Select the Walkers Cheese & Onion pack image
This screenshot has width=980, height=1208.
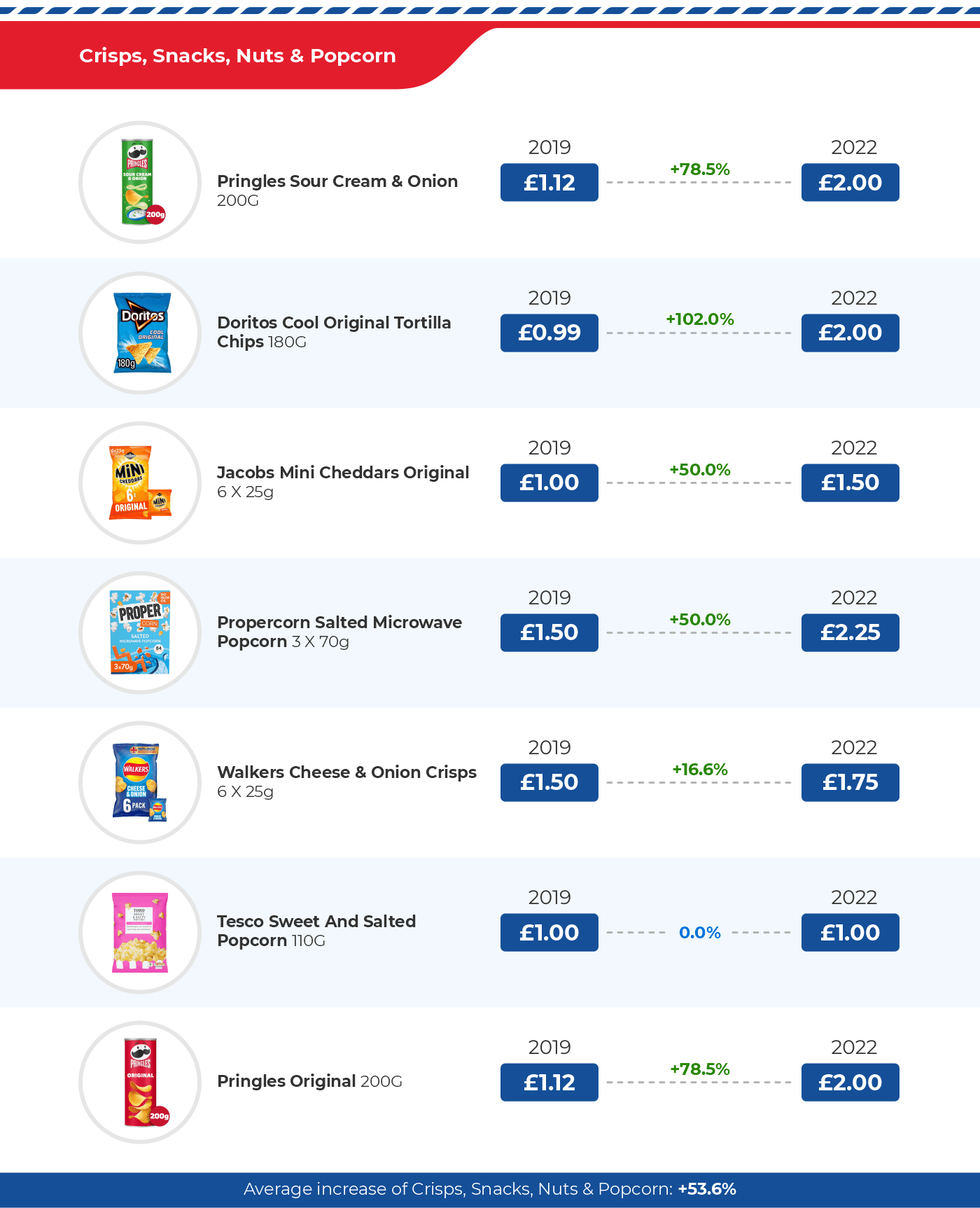(140, 782)
